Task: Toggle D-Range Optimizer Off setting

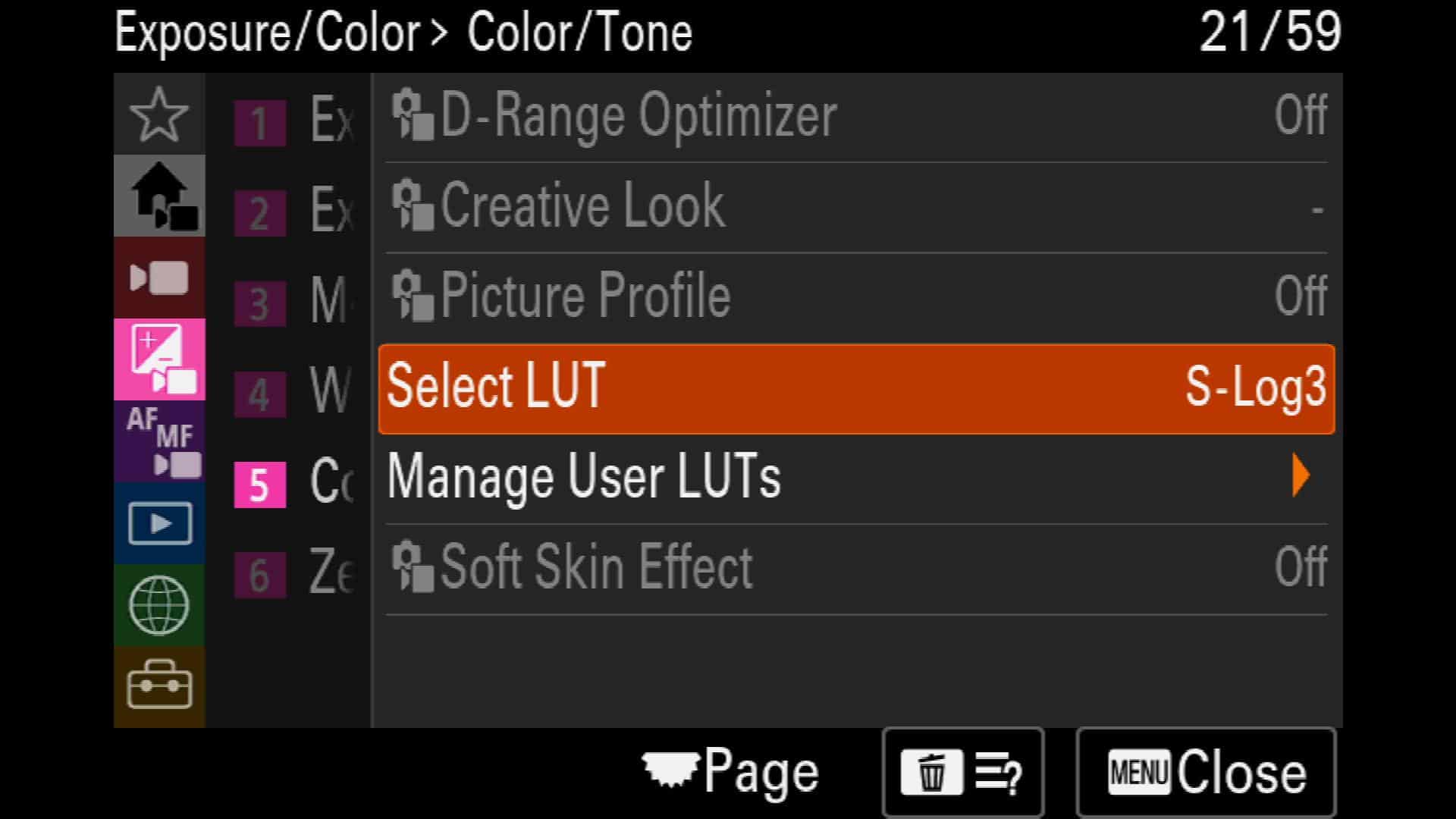Action: click(x=857, y=117)
